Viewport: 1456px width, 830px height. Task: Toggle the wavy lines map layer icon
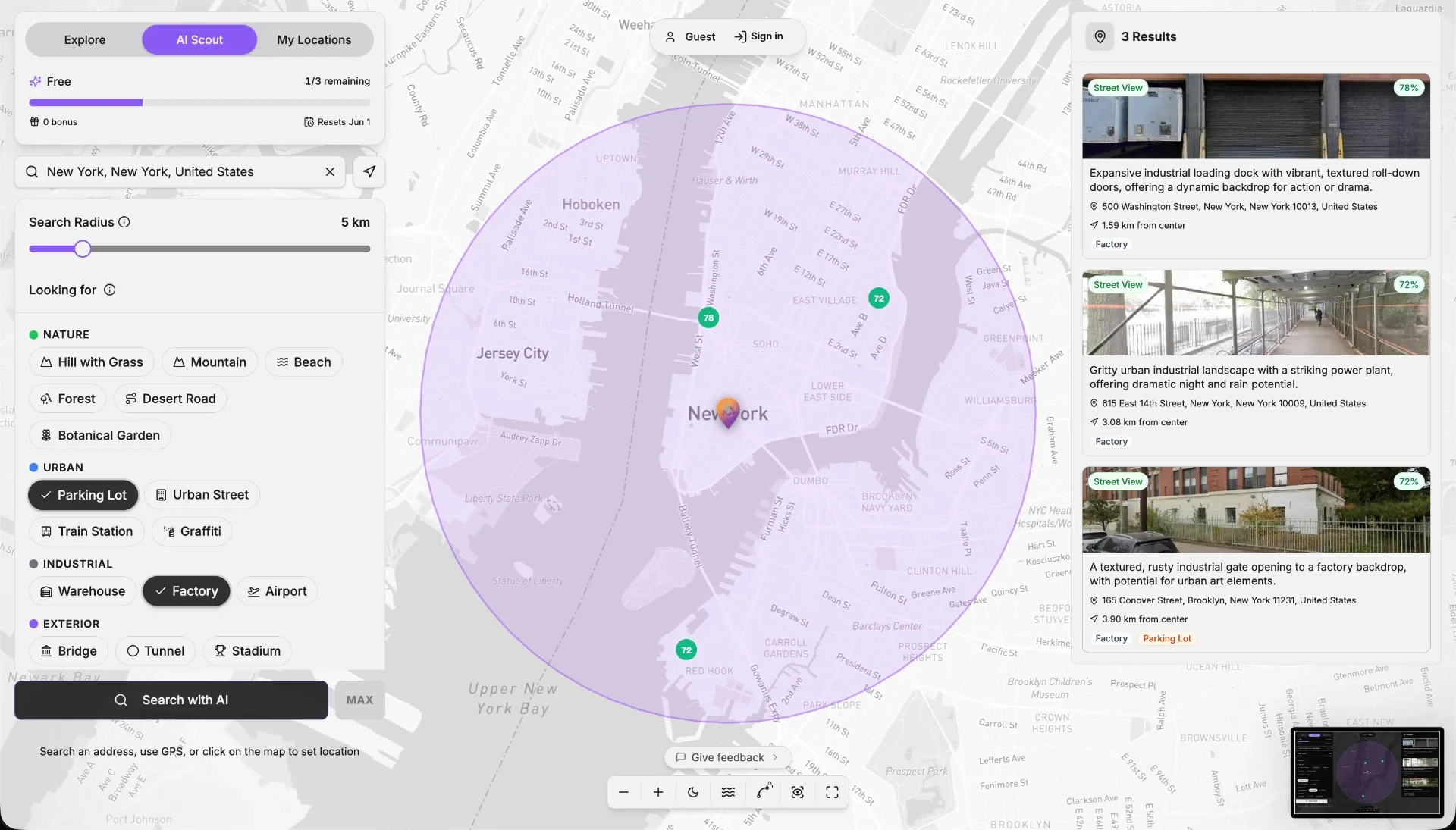coord(728,792)
